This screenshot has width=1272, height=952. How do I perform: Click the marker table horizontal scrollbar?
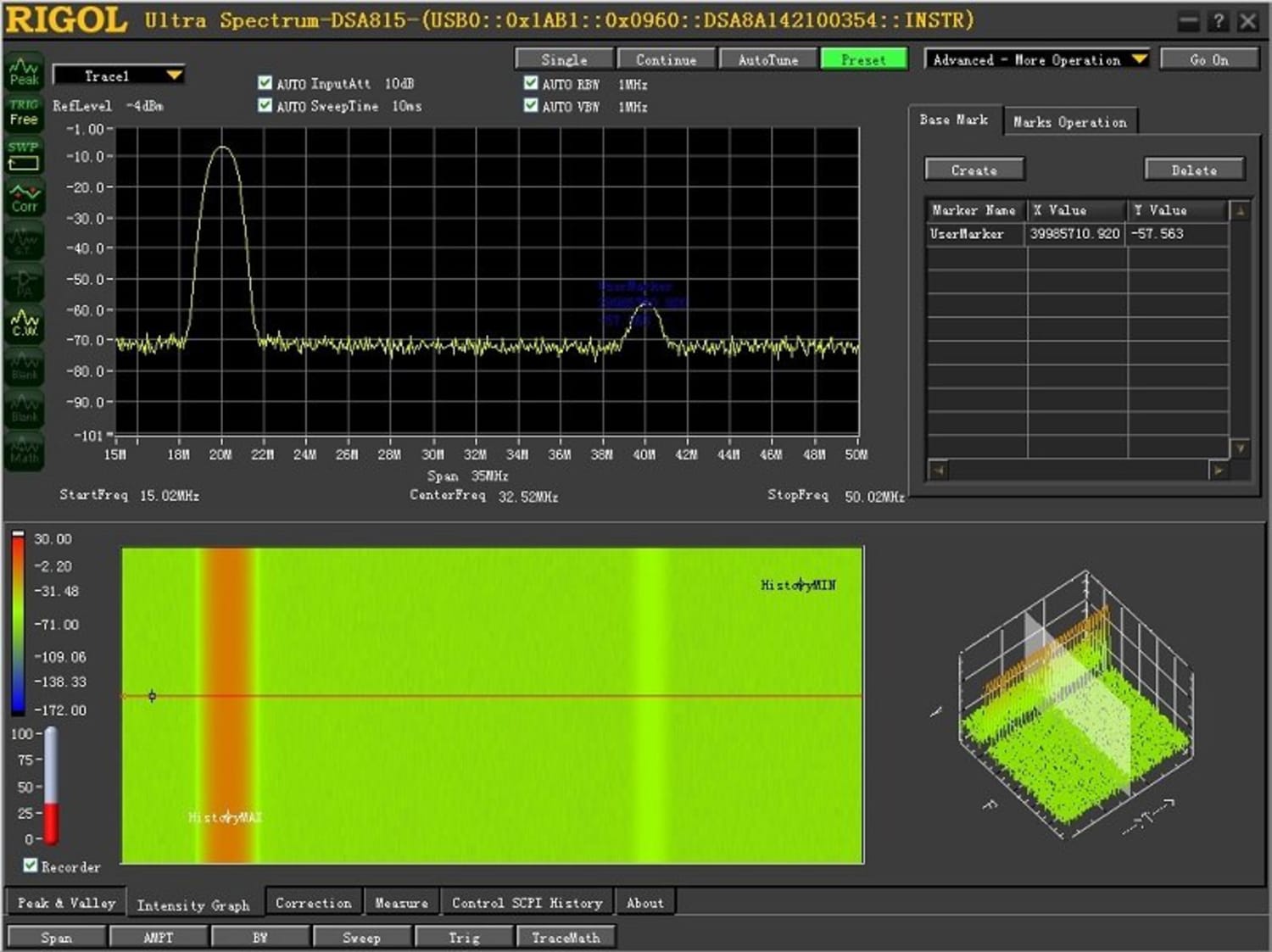1077,470
